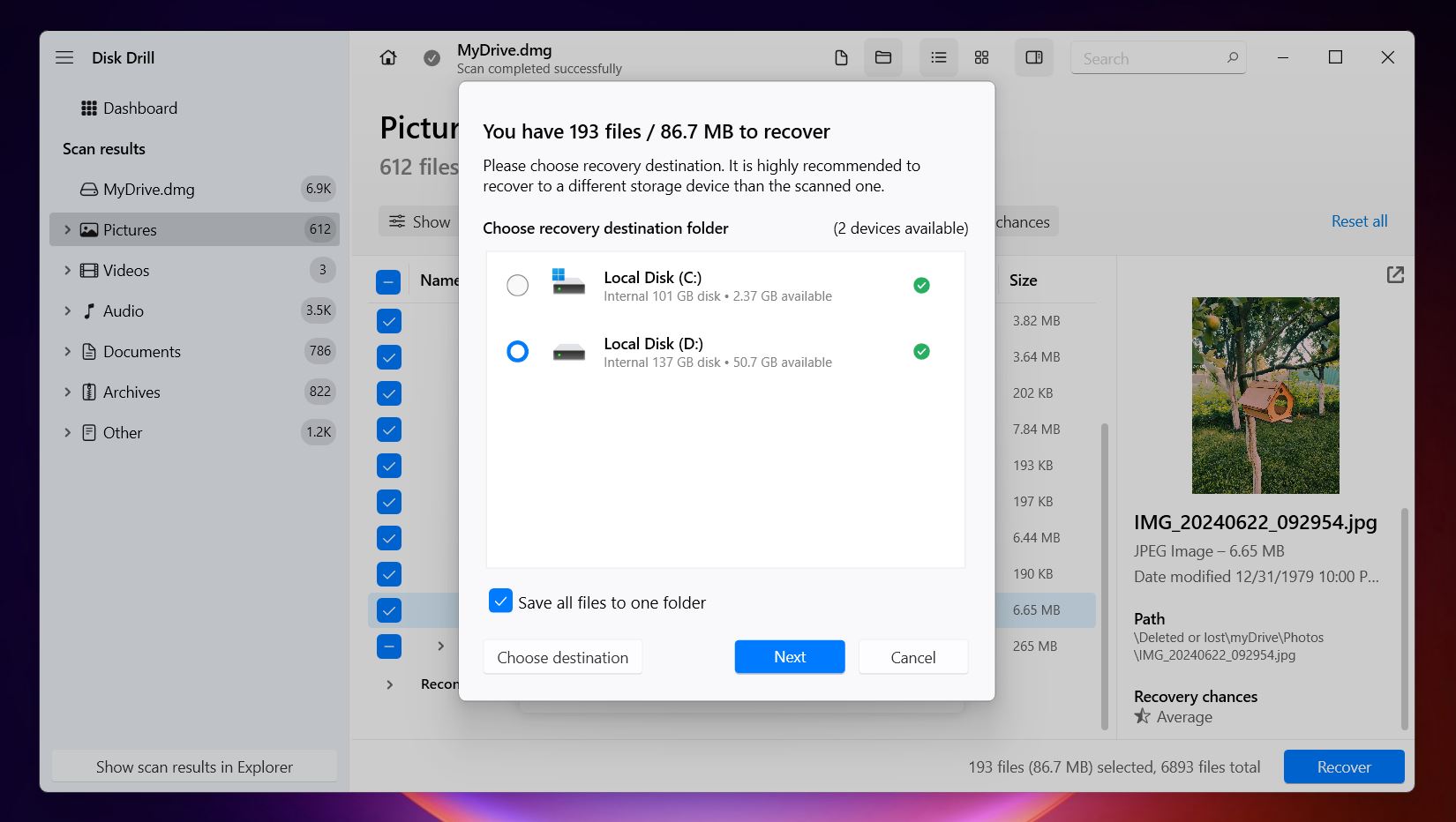
Task: Expand the Archives category
Action: click(67, 392)
